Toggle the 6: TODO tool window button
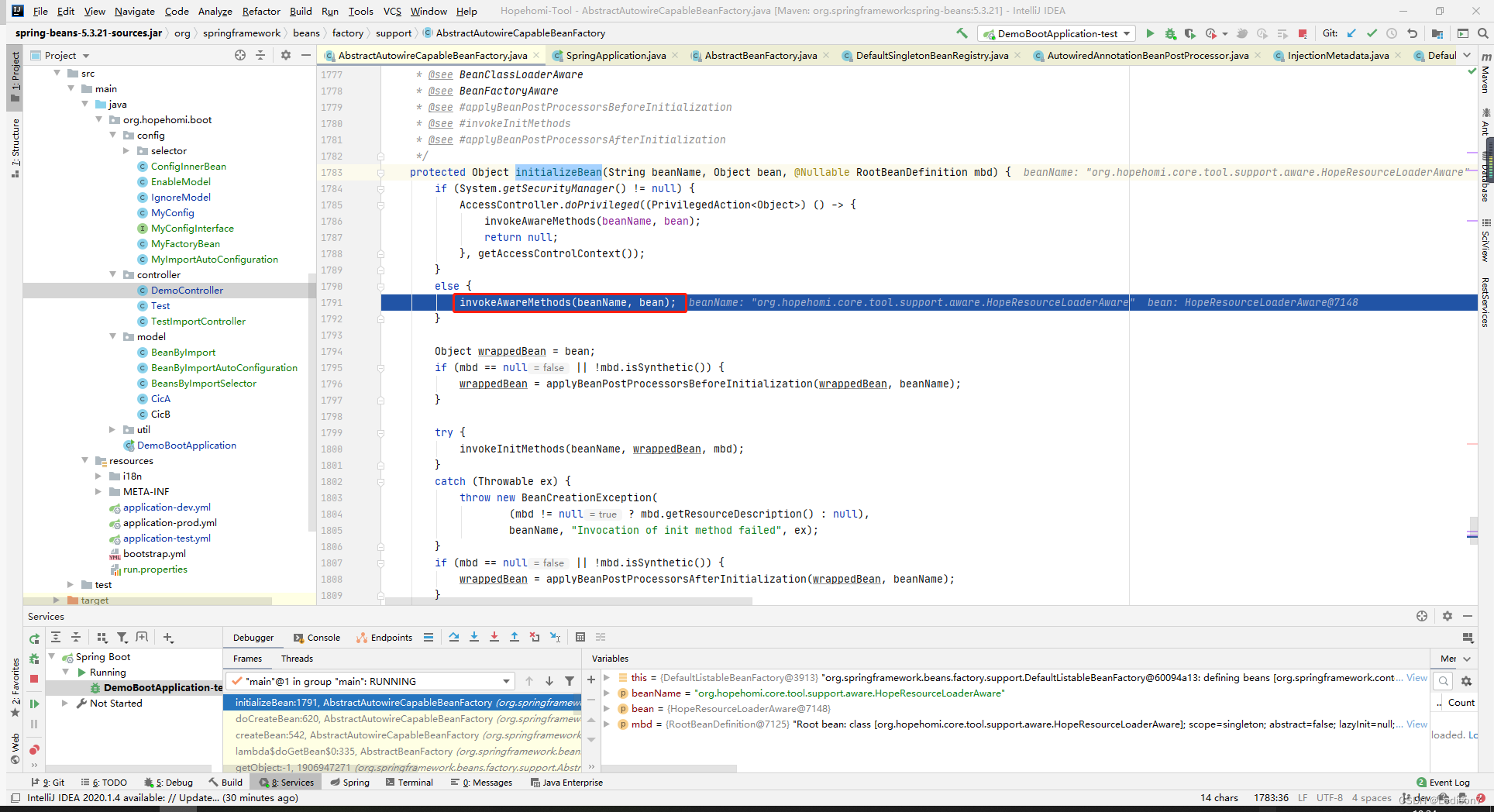The height and width of the screenshot is (812, 1494). tap(104, 783)
